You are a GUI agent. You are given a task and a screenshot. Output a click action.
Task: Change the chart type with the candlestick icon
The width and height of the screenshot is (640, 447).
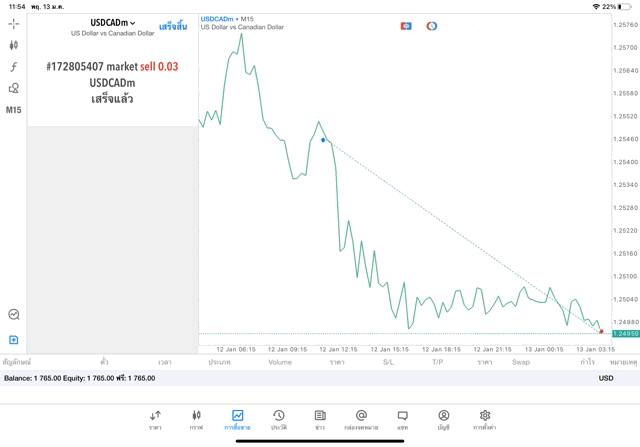pos(13,45)
